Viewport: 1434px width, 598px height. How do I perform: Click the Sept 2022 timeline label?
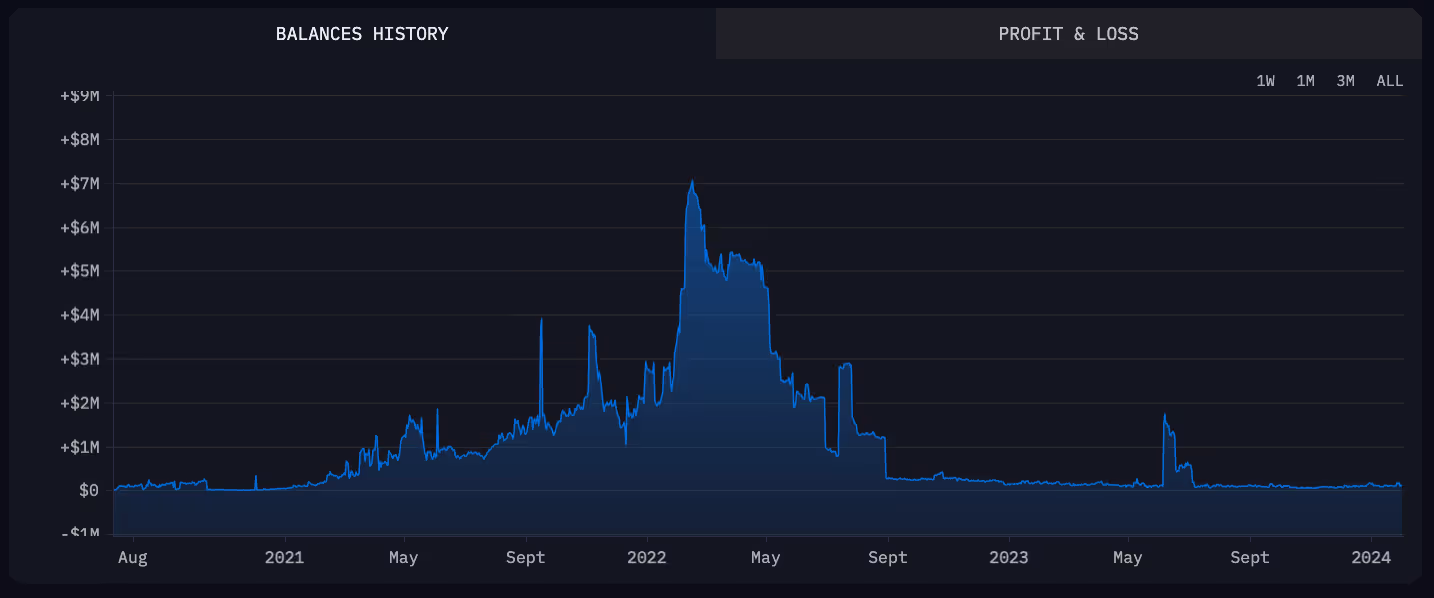coord(888,557)
